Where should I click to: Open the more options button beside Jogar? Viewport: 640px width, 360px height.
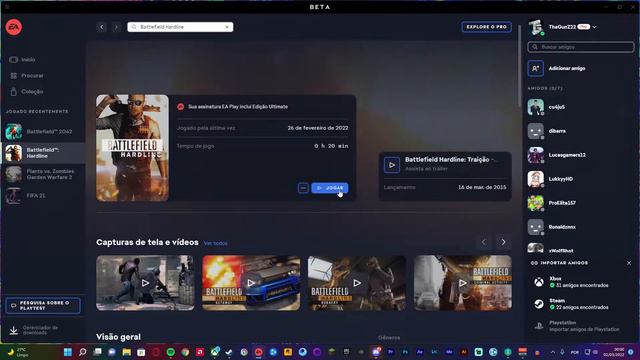pyautogui.click(x=303, y=188)
